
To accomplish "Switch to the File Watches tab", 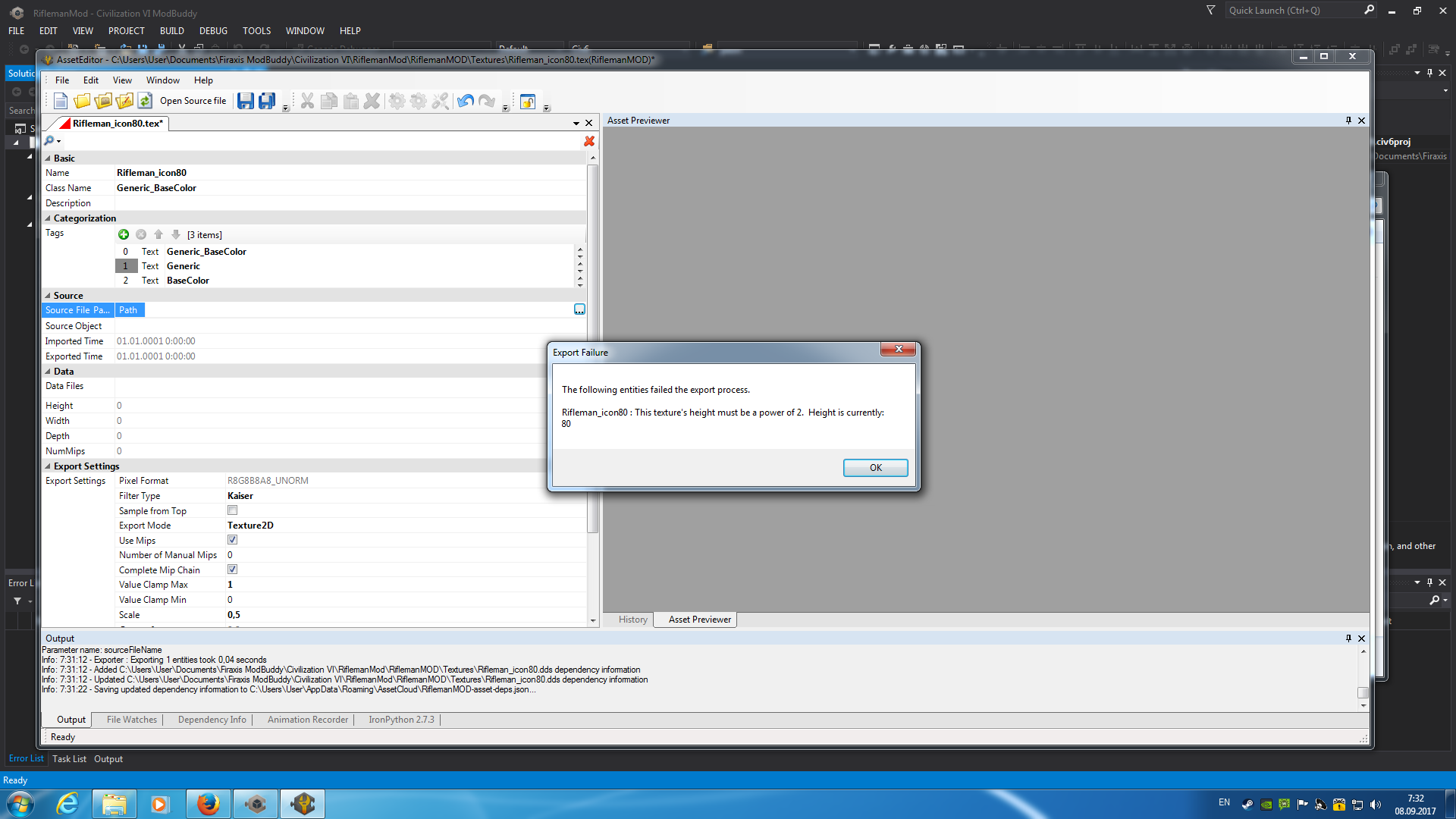I will point(132,720).
